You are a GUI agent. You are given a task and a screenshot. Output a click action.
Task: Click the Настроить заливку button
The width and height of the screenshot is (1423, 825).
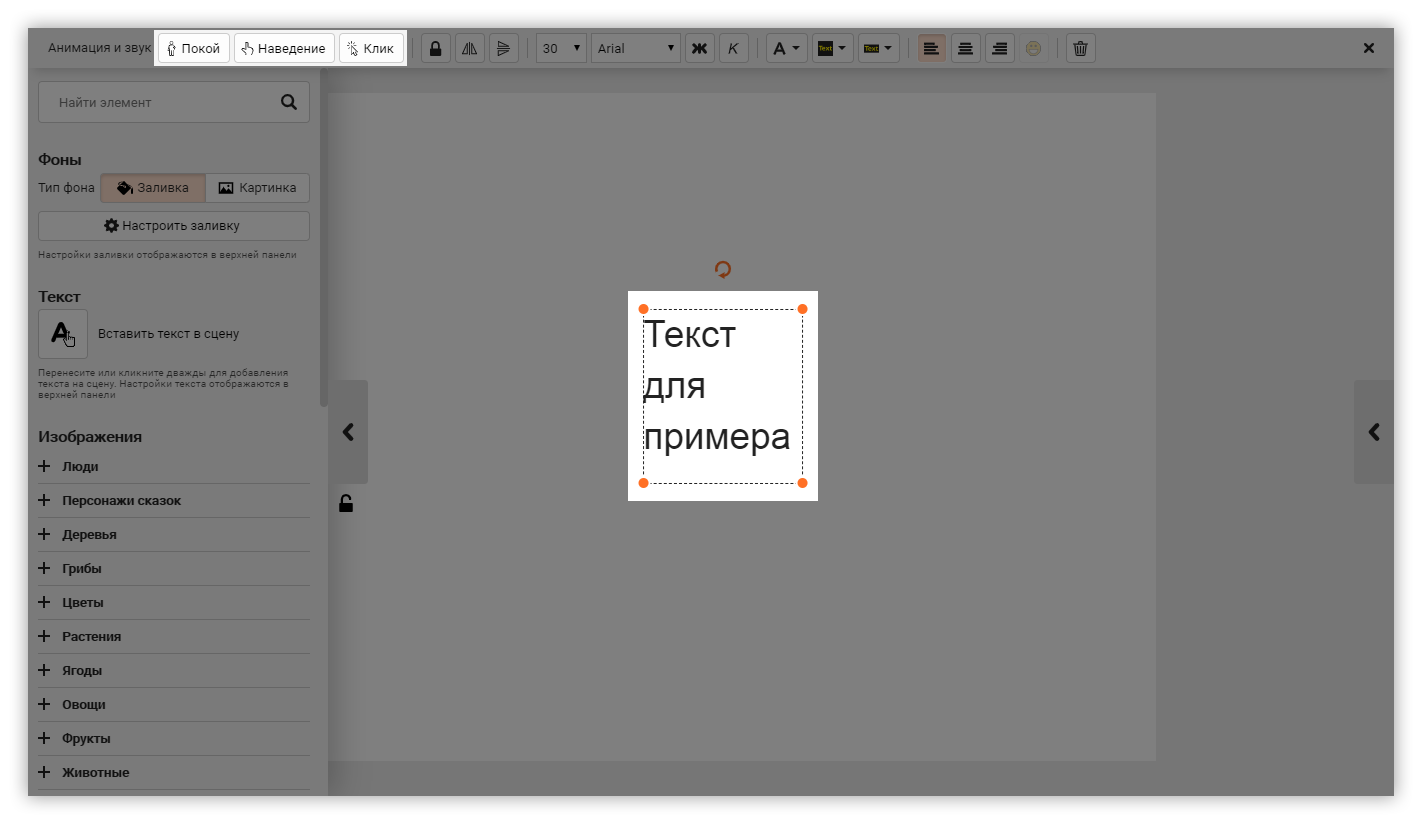173,226
